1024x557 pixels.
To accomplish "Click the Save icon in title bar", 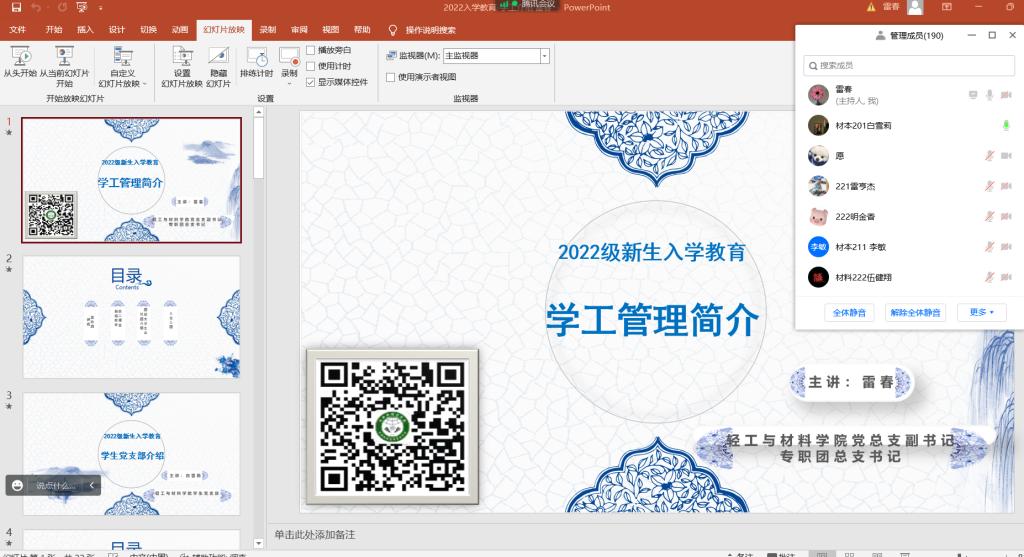I will 16,8.
